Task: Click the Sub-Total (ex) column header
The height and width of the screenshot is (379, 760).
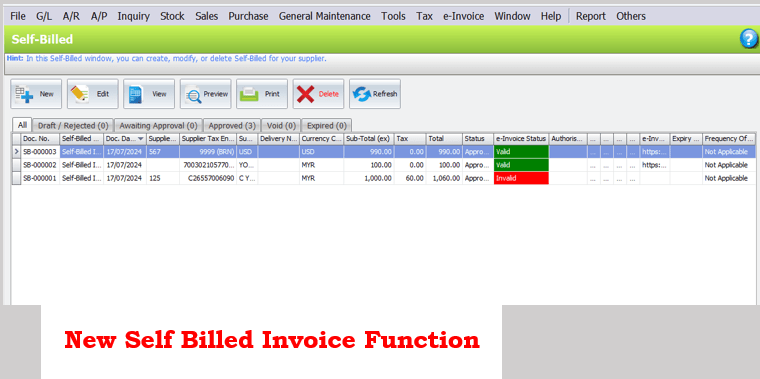Action: (x=369, y=139)
